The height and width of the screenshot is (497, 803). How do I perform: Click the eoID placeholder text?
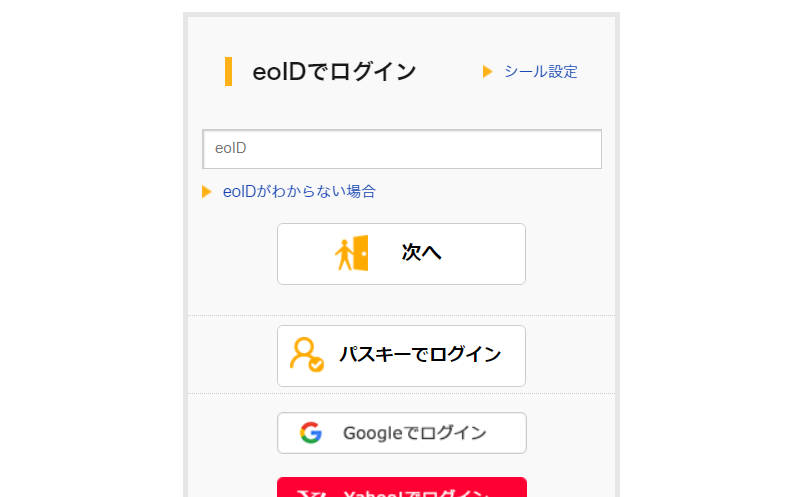pos(231,148)
